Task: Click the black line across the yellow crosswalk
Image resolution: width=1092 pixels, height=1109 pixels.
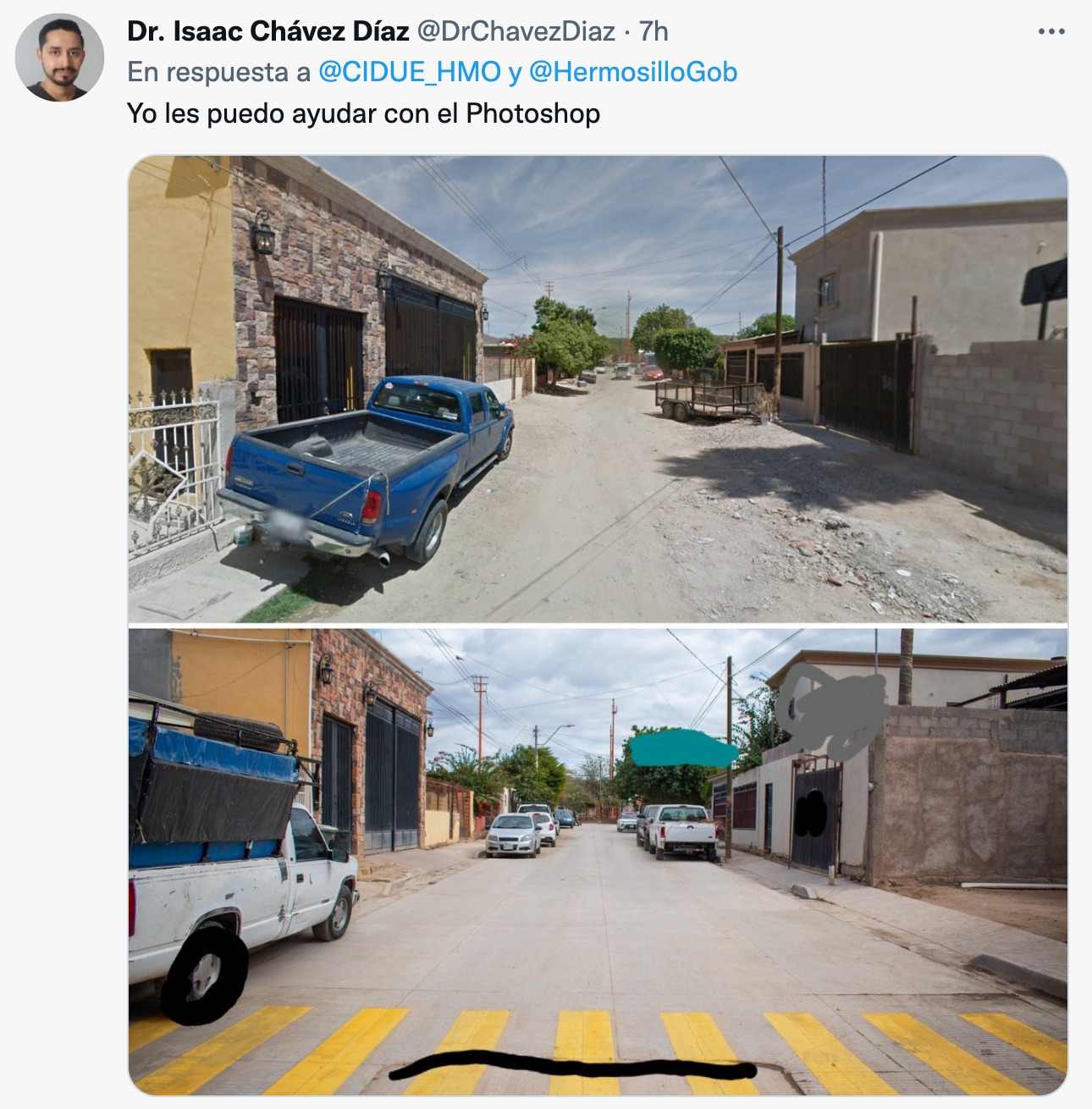Action: pyautogui.click(x=572, y=1065)
